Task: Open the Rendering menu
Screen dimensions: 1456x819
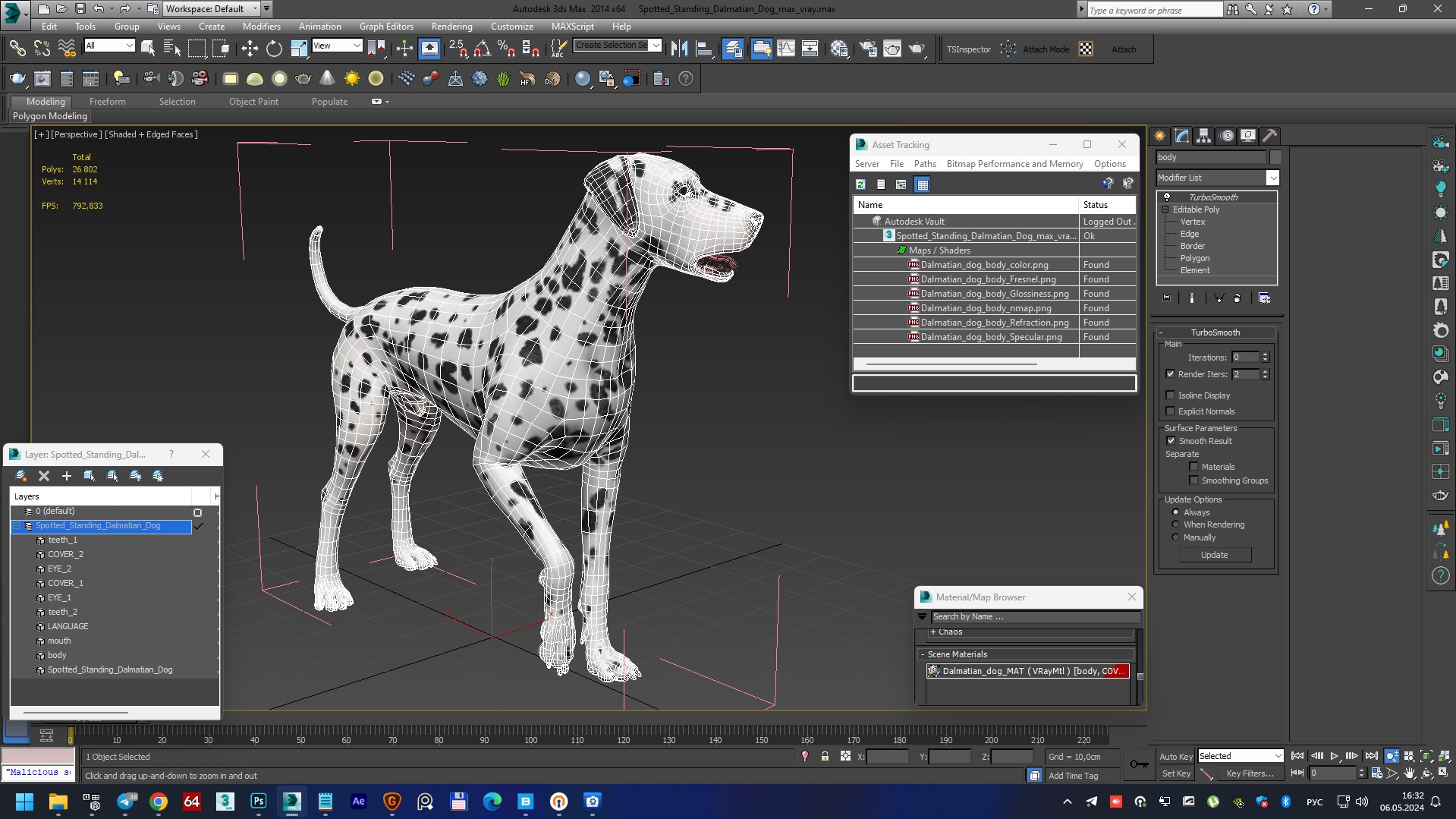Action: 451,27
